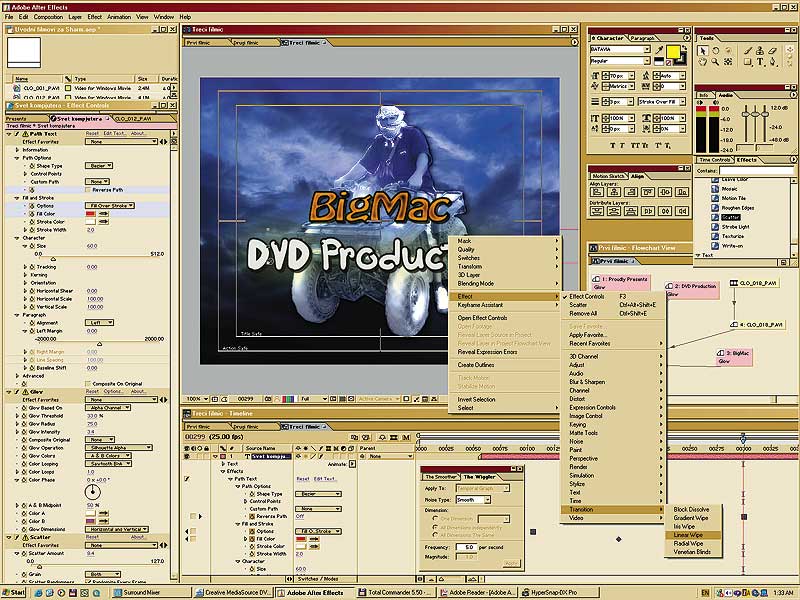
Task: Click the last Align Layers icon
Action: tap(682, 192)
